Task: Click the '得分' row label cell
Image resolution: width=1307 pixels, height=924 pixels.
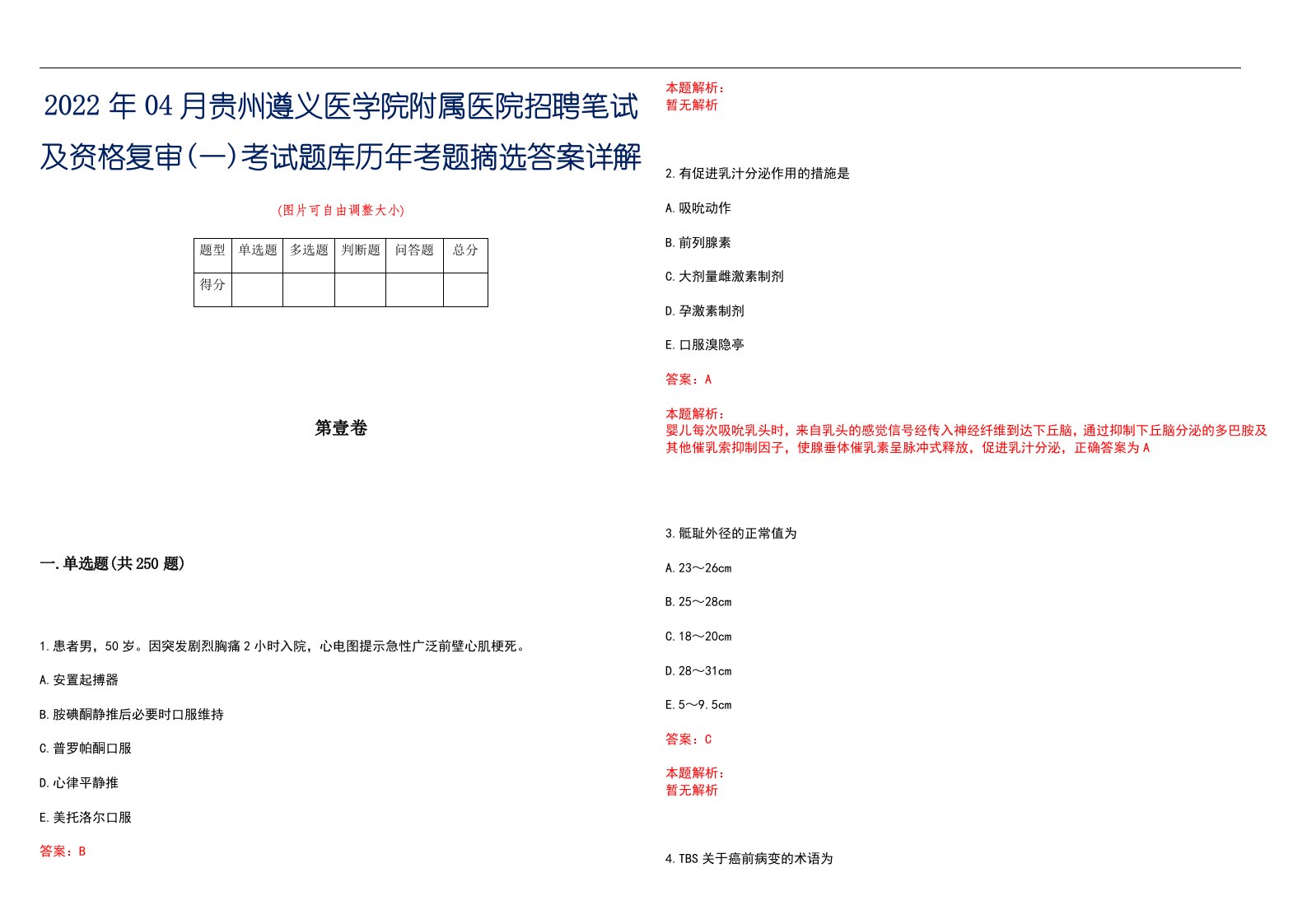Action: click(x=212, y=289)
